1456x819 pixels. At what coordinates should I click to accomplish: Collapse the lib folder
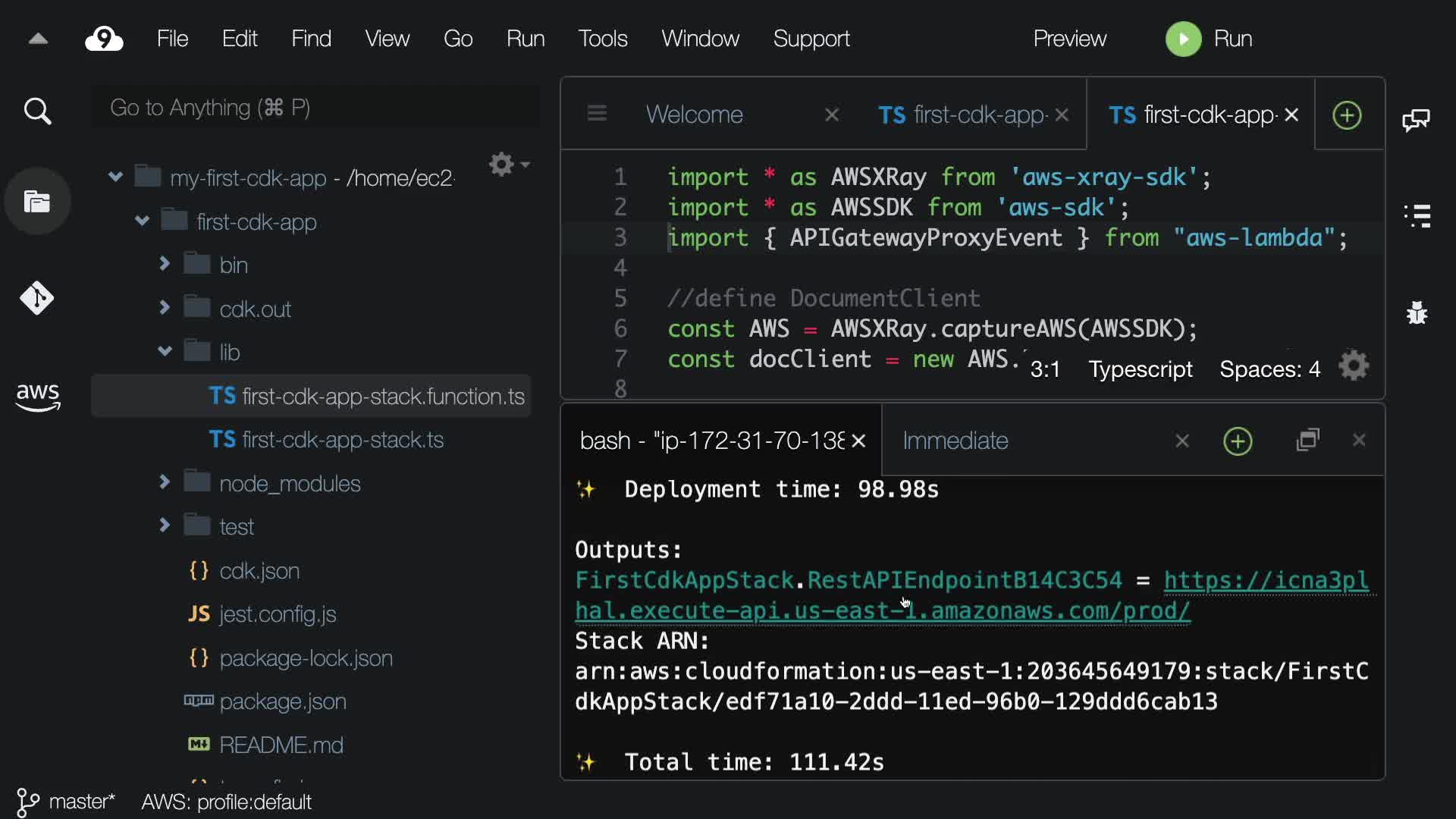click(165, 351)
